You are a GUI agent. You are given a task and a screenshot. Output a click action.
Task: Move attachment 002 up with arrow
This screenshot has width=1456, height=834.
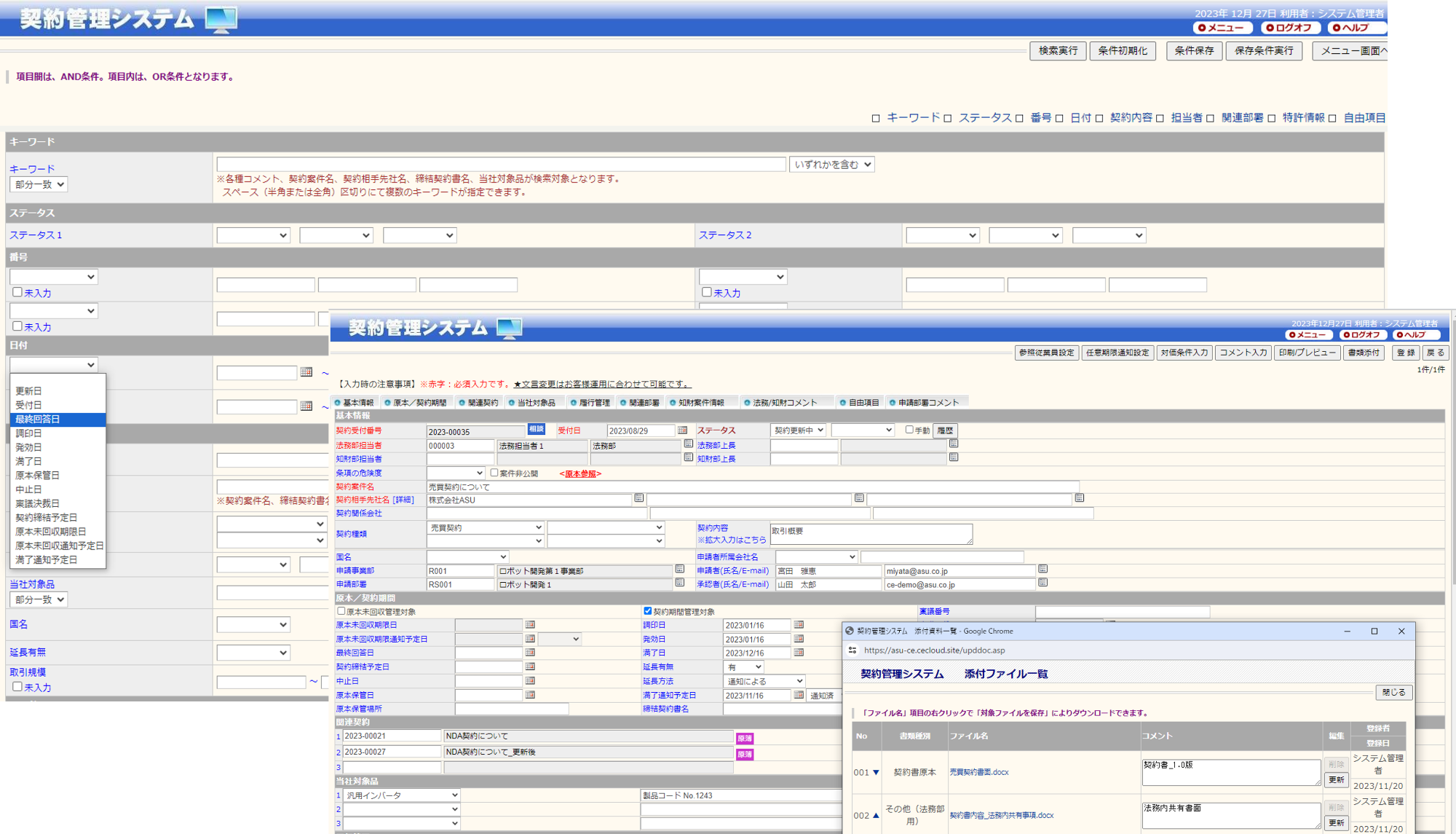point(876,815)
